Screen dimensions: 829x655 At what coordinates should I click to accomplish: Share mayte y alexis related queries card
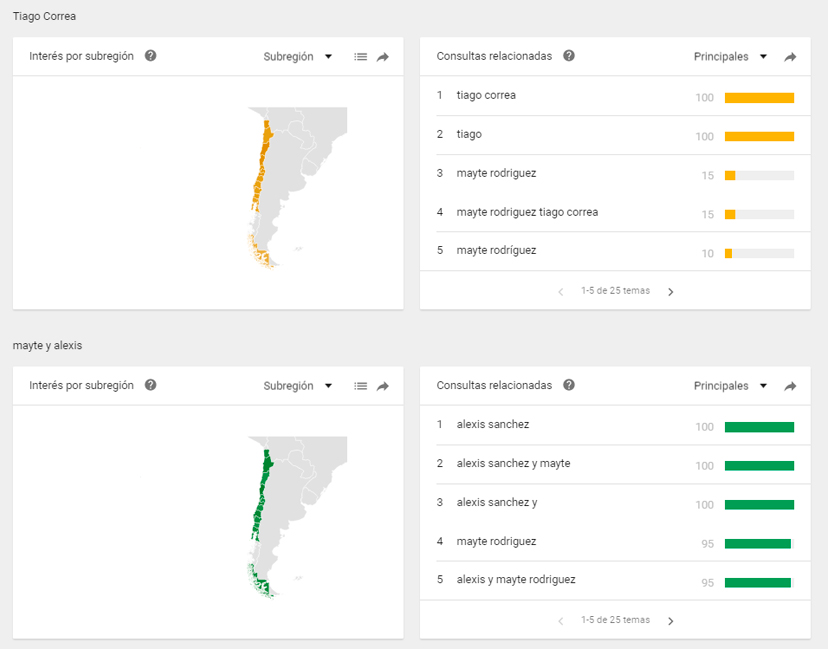[x=790, y=386]
